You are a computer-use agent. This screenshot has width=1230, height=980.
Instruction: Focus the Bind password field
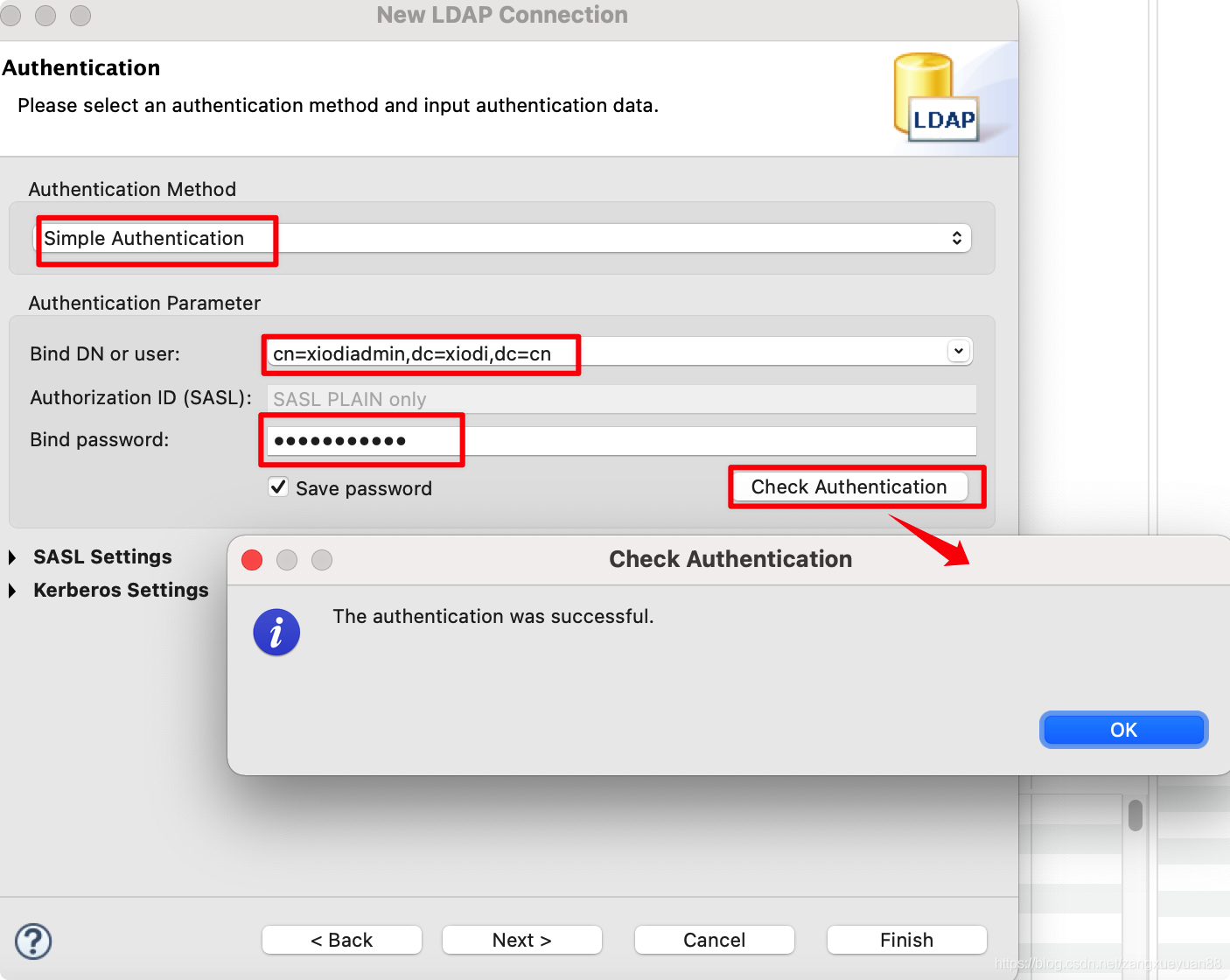[x=612, y=440]
